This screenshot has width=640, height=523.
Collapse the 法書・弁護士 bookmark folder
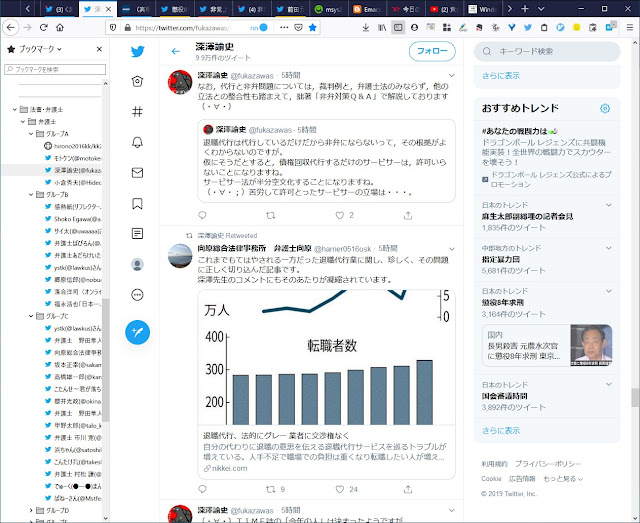pyautogui.click(x=15, y=109)
